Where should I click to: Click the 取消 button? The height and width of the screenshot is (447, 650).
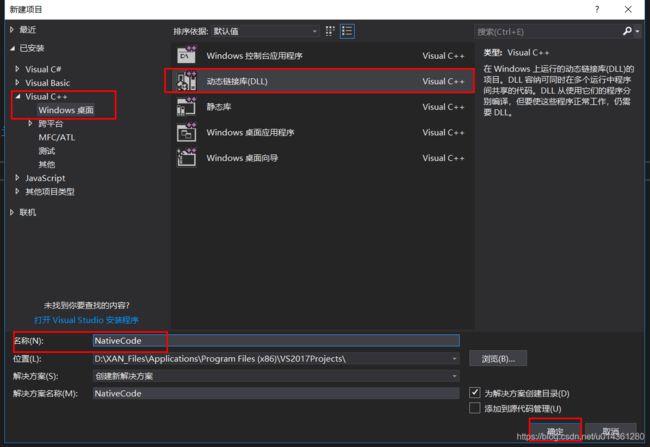[611, 431]
